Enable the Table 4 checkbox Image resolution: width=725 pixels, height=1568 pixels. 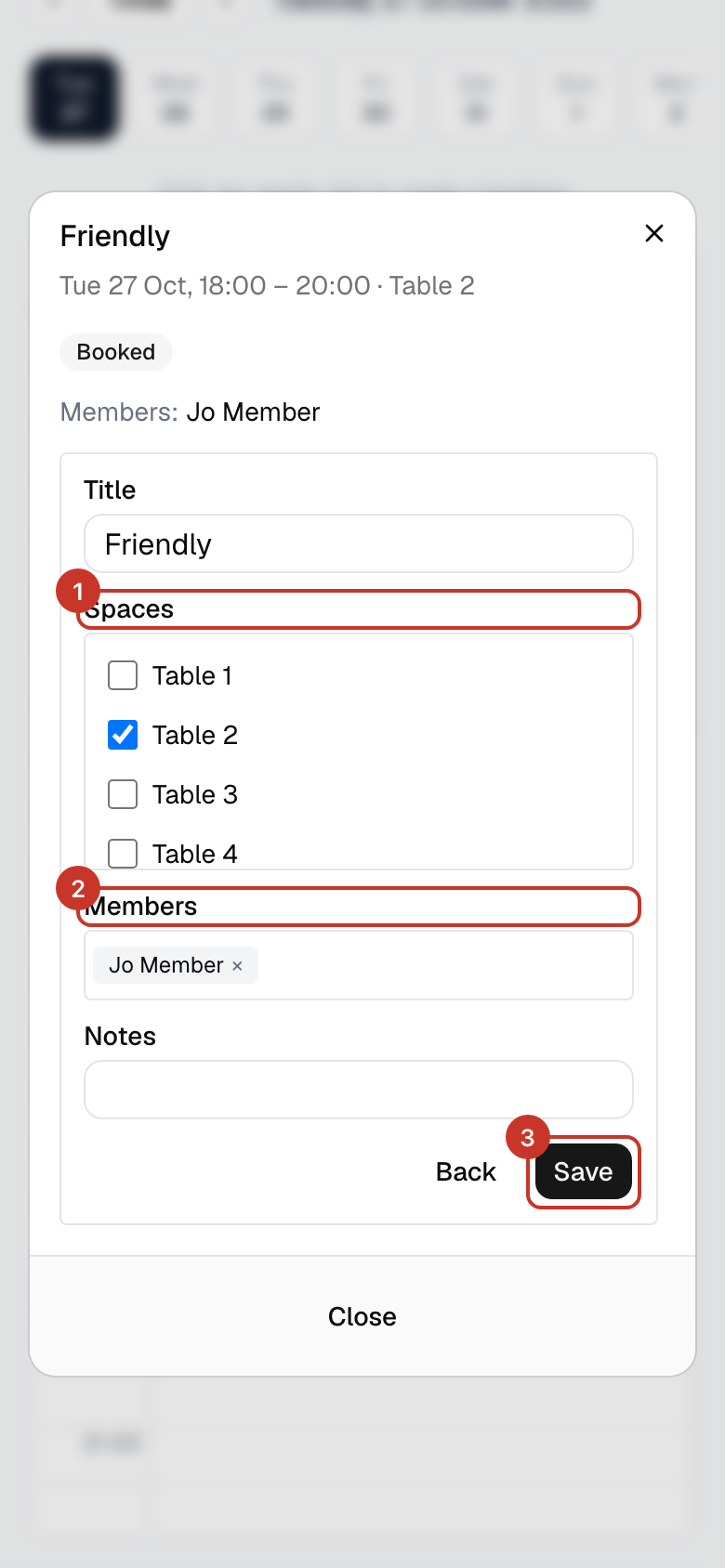tap(123, 853)
